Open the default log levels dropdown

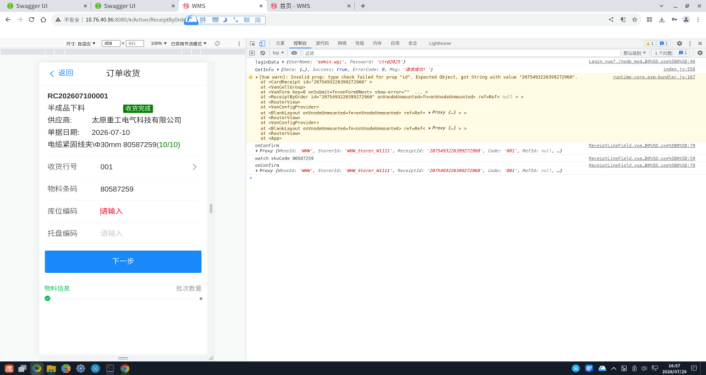[634, 53]
